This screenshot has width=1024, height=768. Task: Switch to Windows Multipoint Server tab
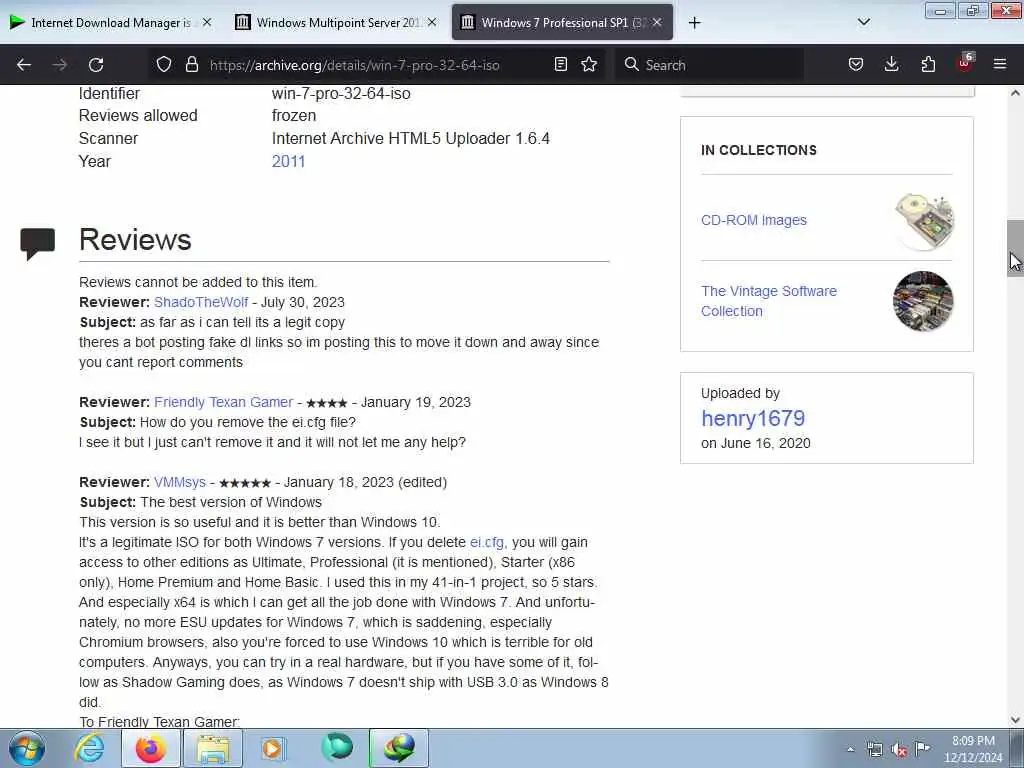pos(336,22)
